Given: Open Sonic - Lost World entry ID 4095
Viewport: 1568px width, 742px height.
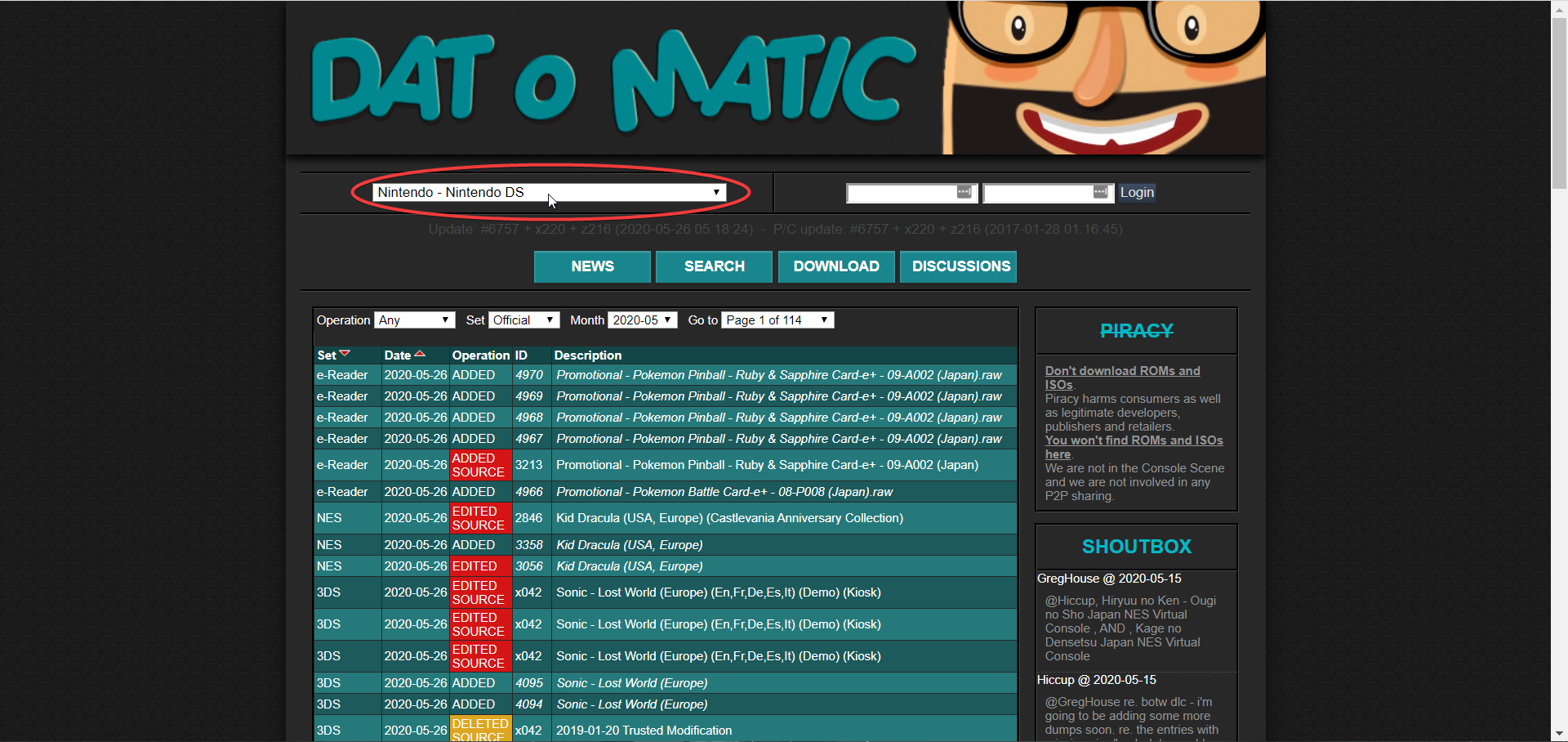Looking at the screenshot, I should pyautogui.click(x=631, y=683).
